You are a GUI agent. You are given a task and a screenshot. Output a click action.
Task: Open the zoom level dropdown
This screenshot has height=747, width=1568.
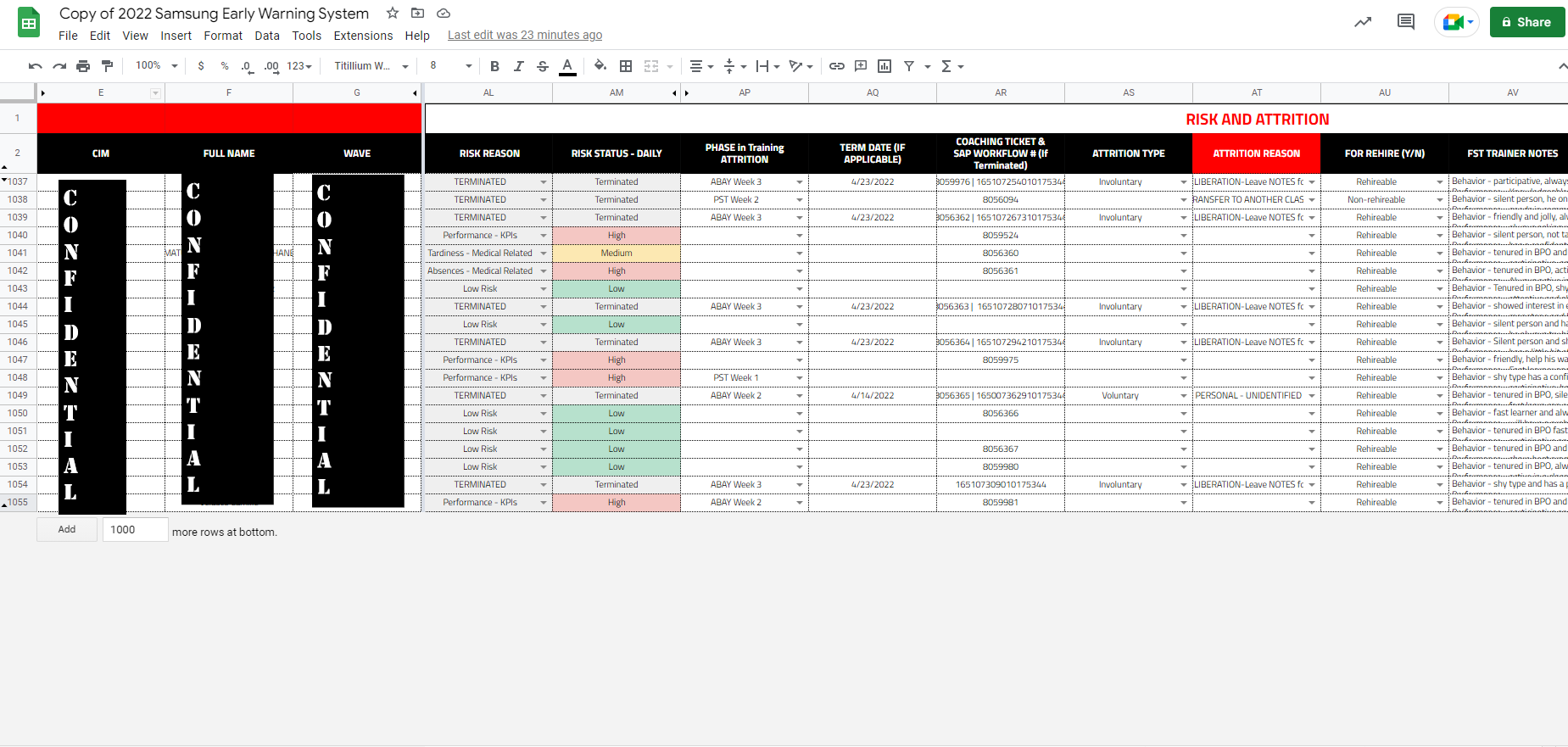coord(156,66)
